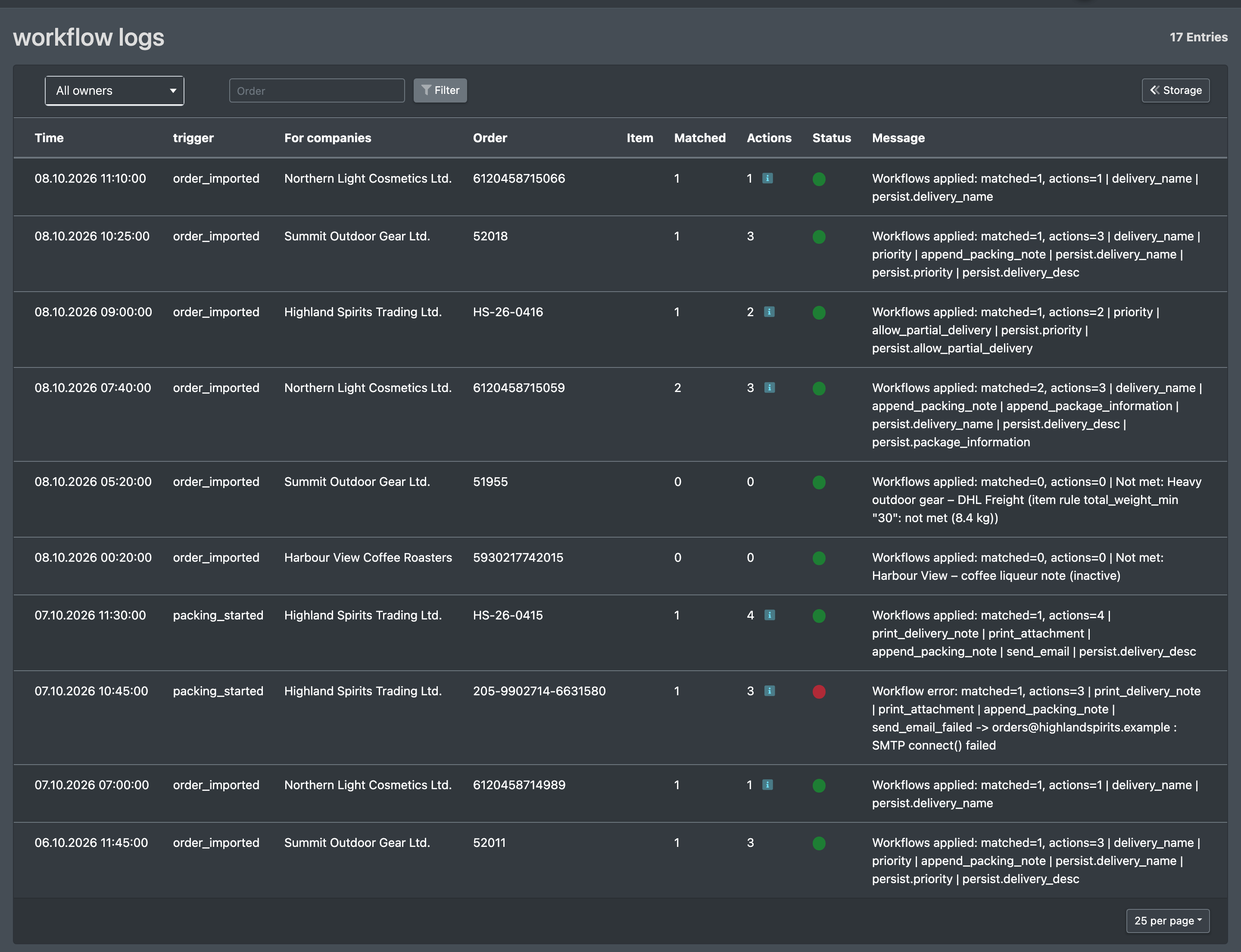Select order number HS-26-0415
The image size is (1241, 952).
[508, 615]
